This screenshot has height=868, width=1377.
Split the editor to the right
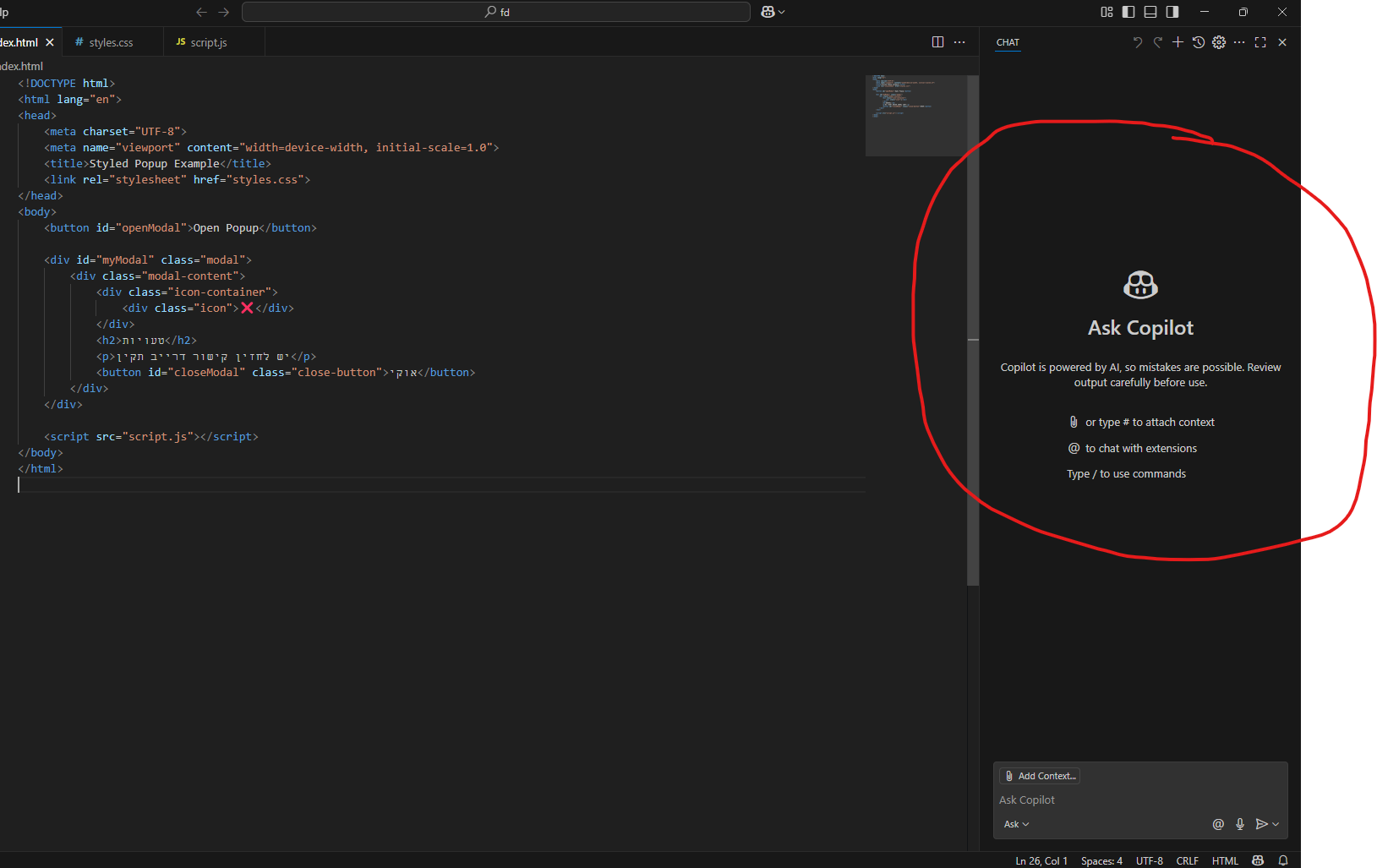click(x=937, y=42)
